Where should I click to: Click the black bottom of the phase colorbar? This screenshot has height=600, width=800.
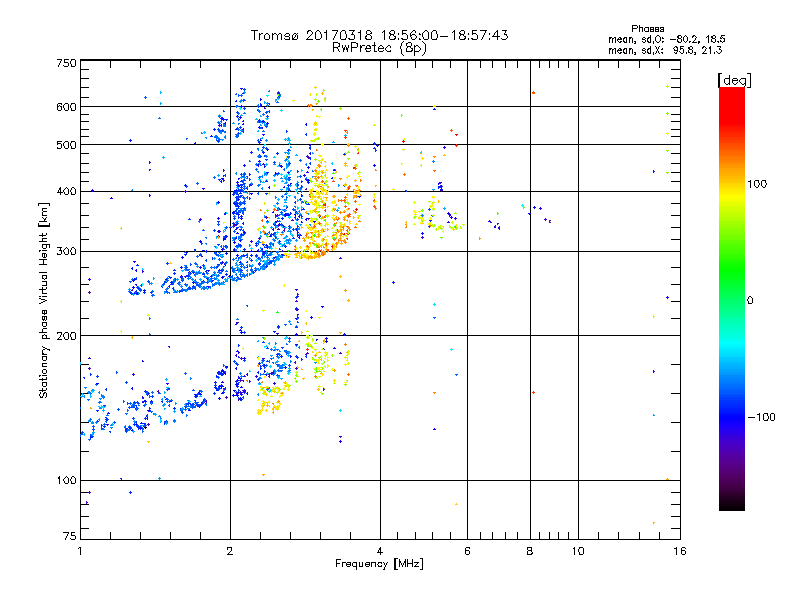732,503
